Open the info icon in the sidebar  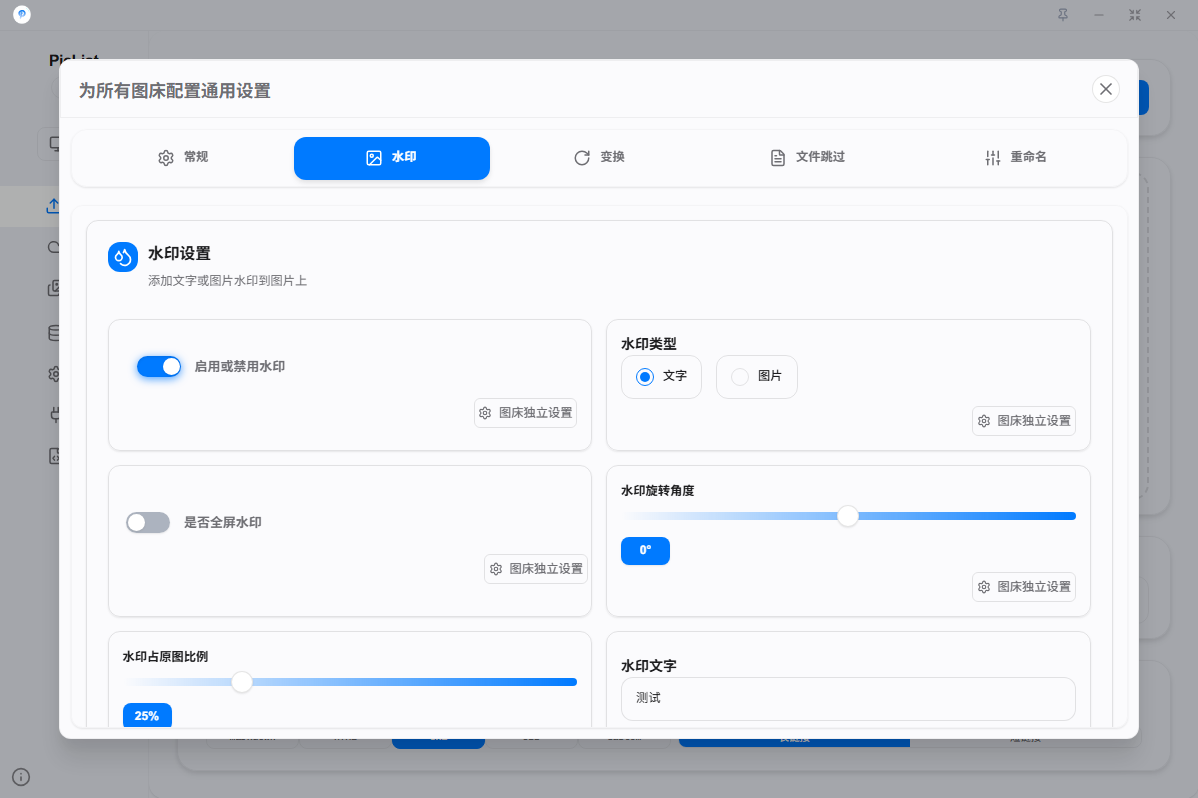click(x=21, y=777)
